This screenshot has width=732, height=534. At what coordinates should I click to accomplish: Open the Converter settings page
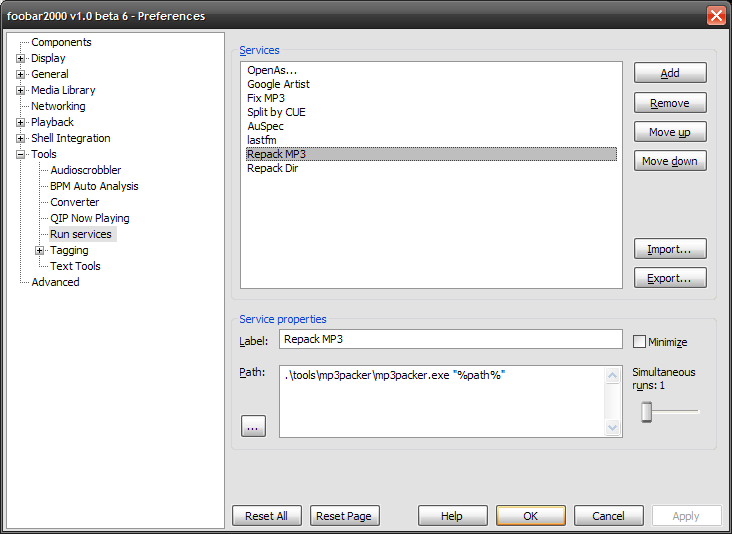pos(75,202)
